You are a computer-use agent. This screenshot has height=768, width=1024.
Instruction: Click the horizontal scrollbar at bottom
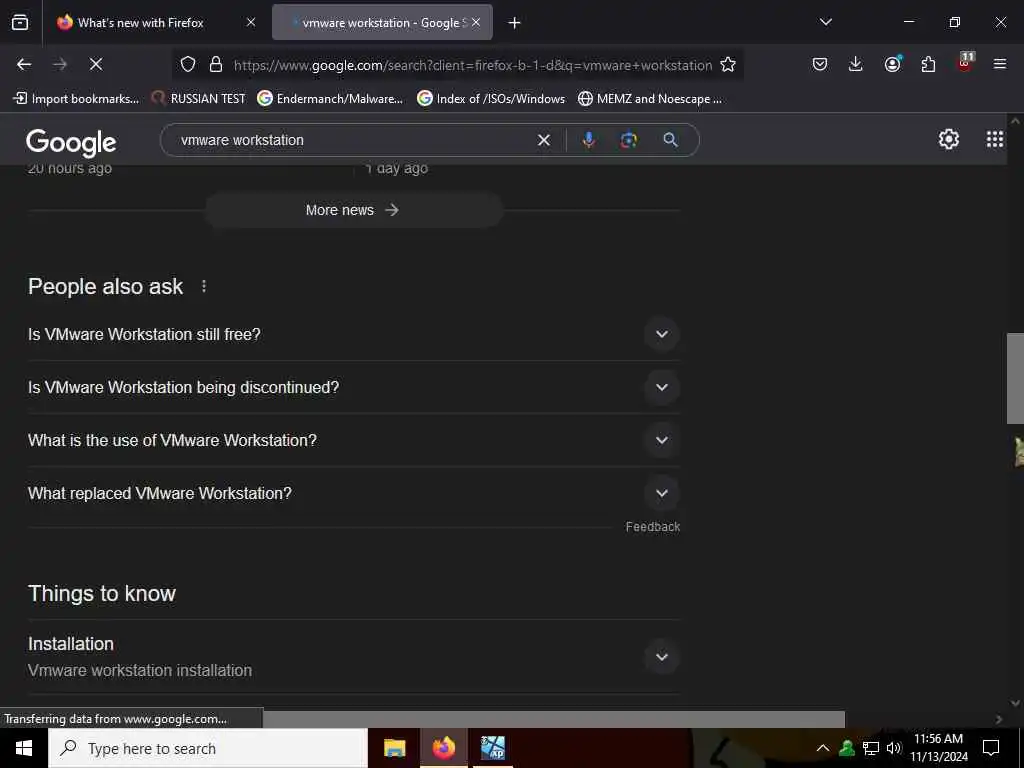(553, 719)
